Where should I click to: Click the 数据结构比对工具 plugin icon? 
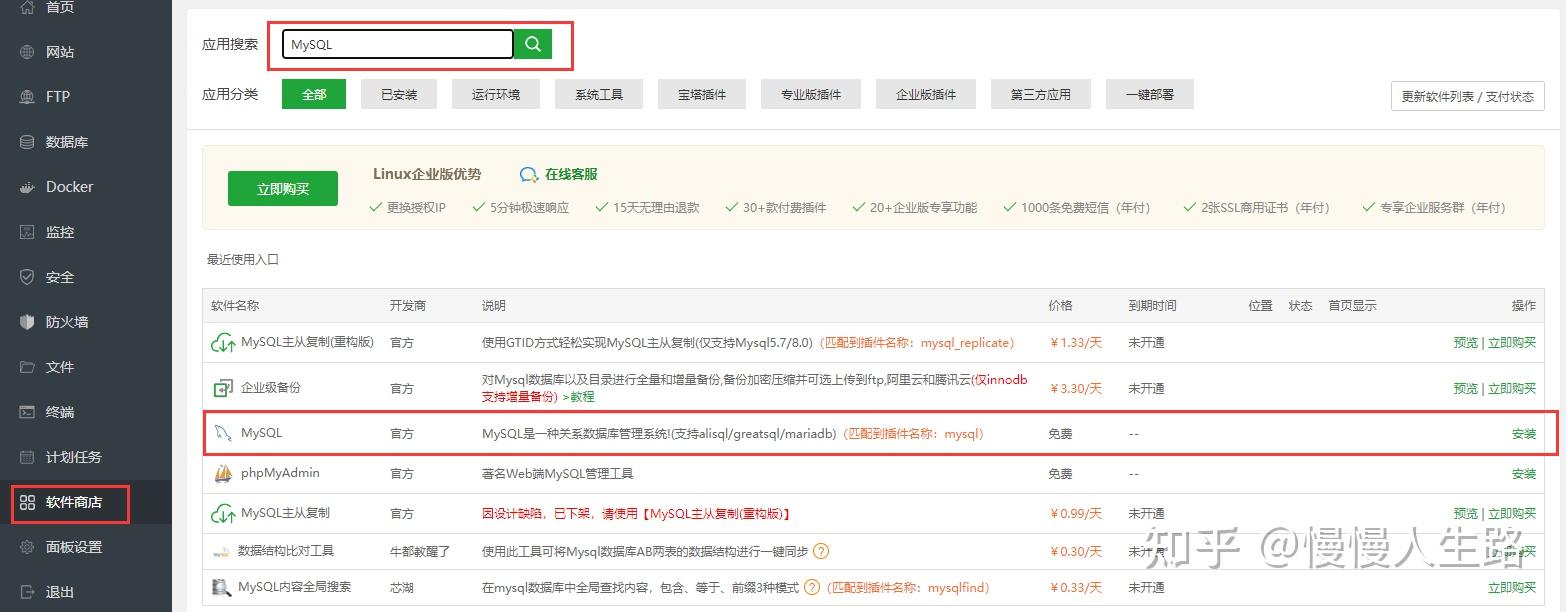click(221, 551)
